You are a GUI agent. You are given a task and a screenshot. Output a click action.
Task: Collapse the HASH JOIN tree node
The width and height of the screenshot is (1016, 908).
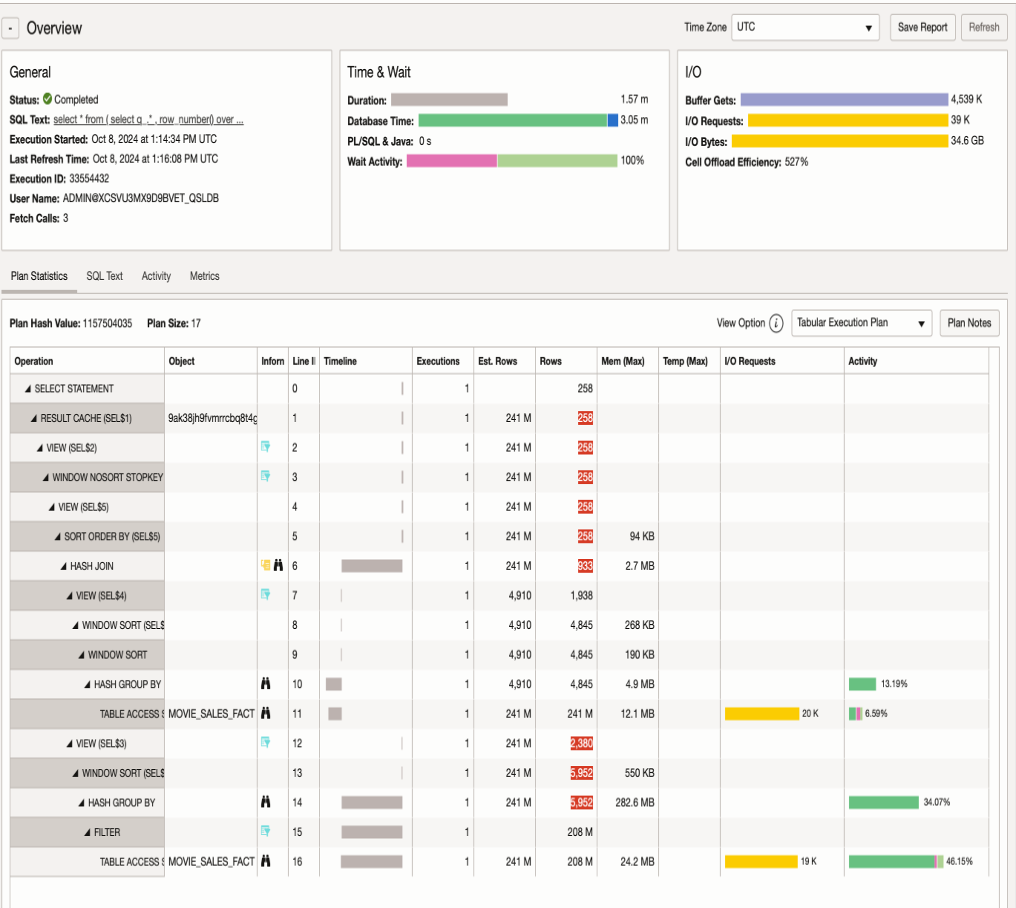click(x=63, y=566)
